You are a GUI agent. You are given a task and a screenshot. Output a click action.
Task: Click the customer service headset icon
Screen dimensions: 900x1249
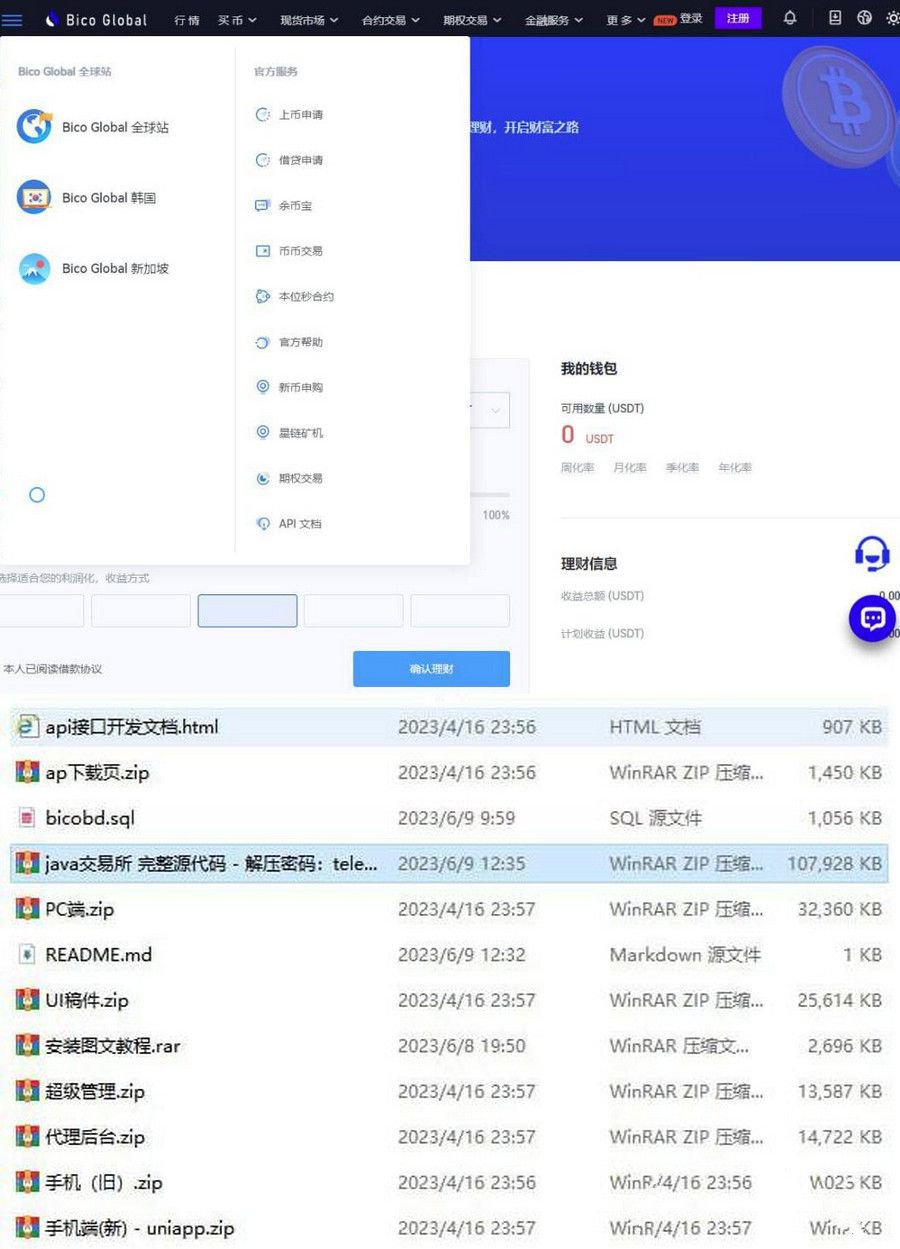pos(871,553)
